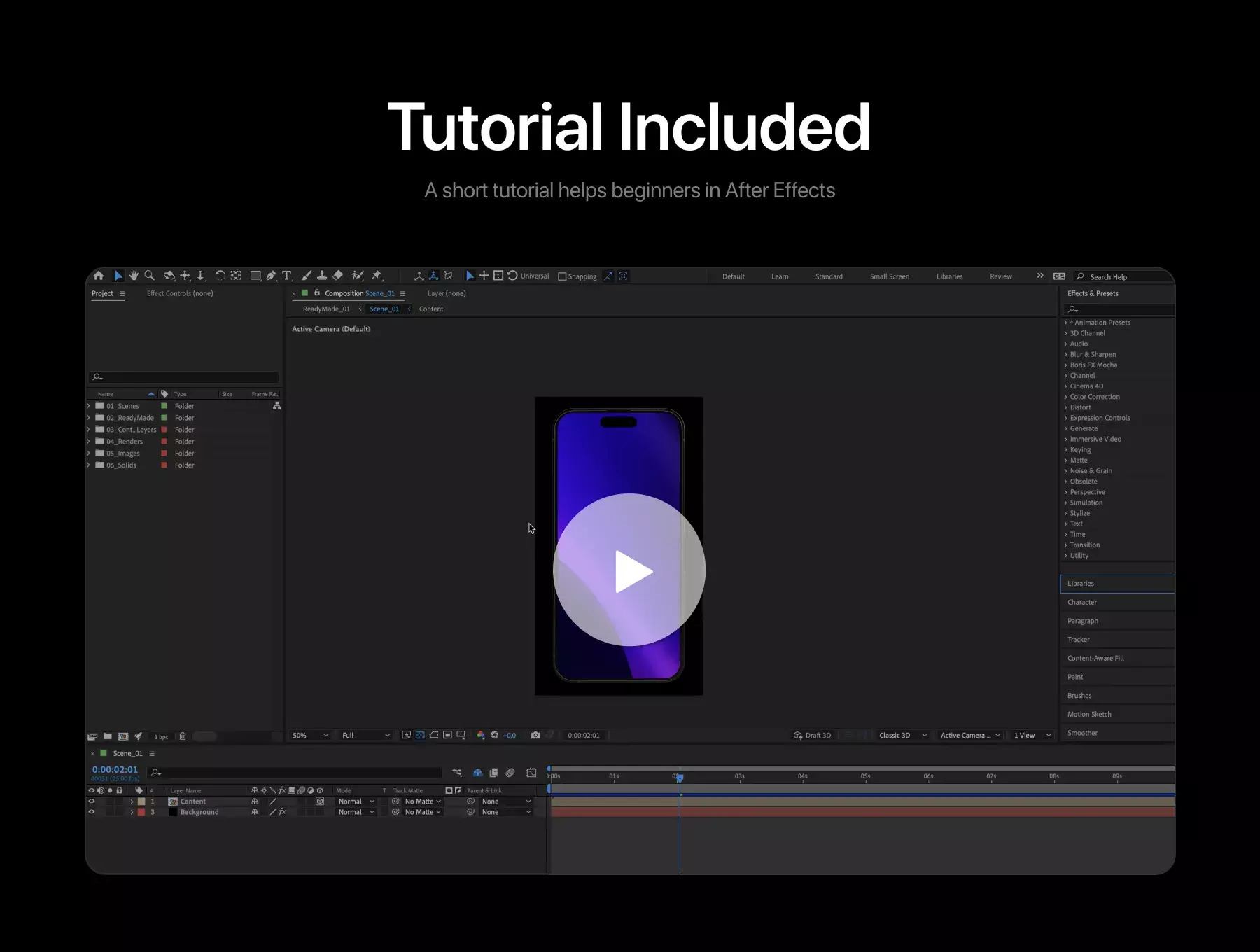The height and width of the screenshot is (952, 1260).
Task: Open the Classic 3D renderer dropdown
Action: tap(902, 735)
